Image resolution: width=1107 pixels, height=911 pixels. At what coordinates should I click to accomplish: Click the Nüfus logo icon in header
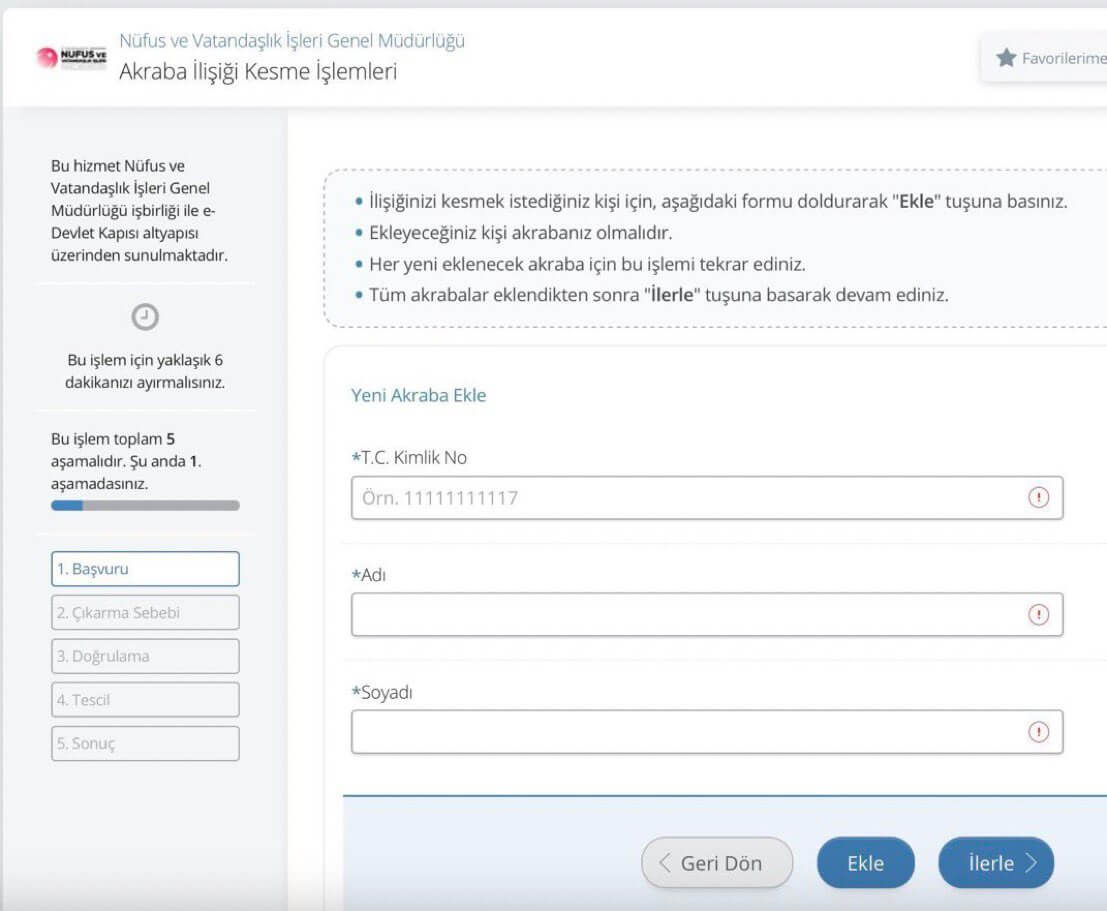point(70,57)
